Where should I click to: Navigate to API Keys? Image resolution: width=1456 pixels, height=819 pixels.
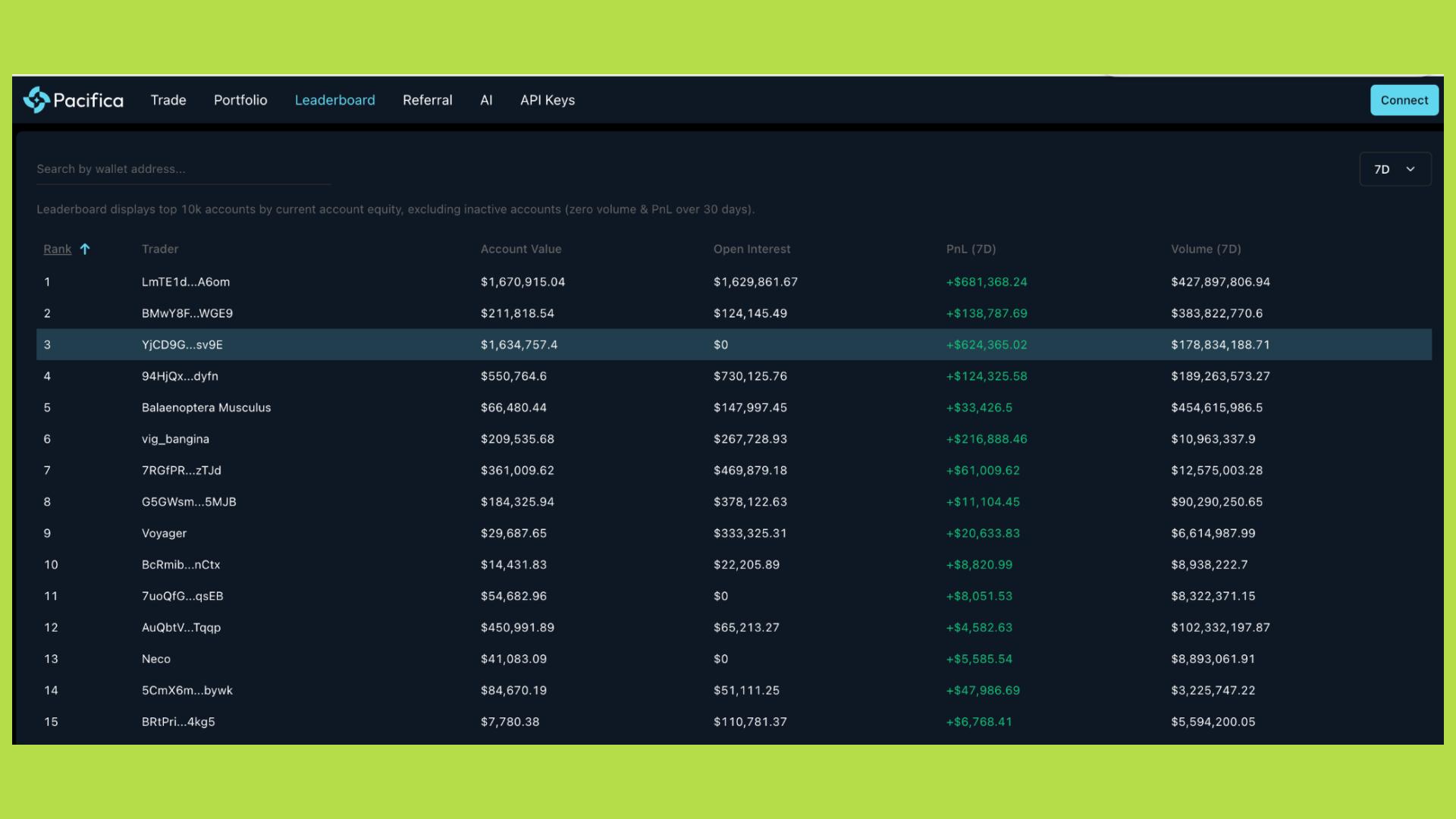coord(547,100)
